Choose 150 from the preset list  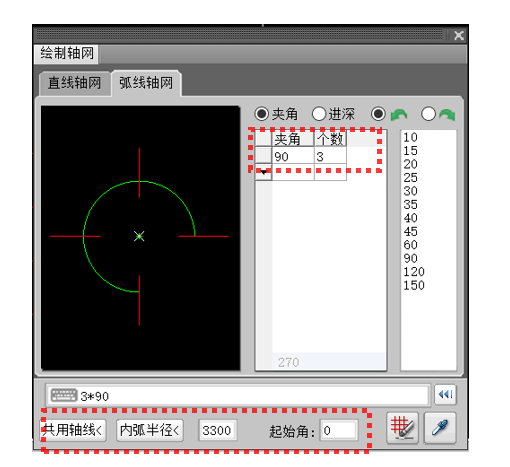pos(414,285)
